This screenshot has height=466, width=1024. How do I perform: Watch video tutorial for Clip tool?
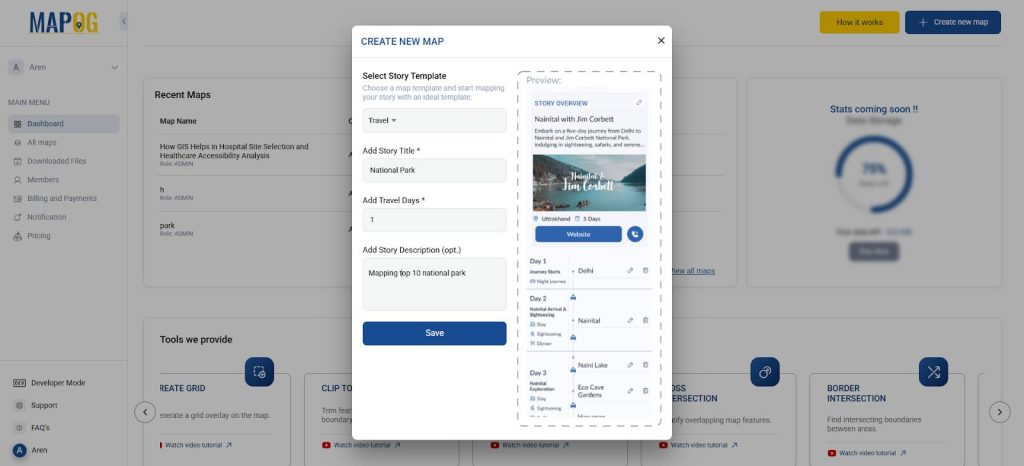361,445
